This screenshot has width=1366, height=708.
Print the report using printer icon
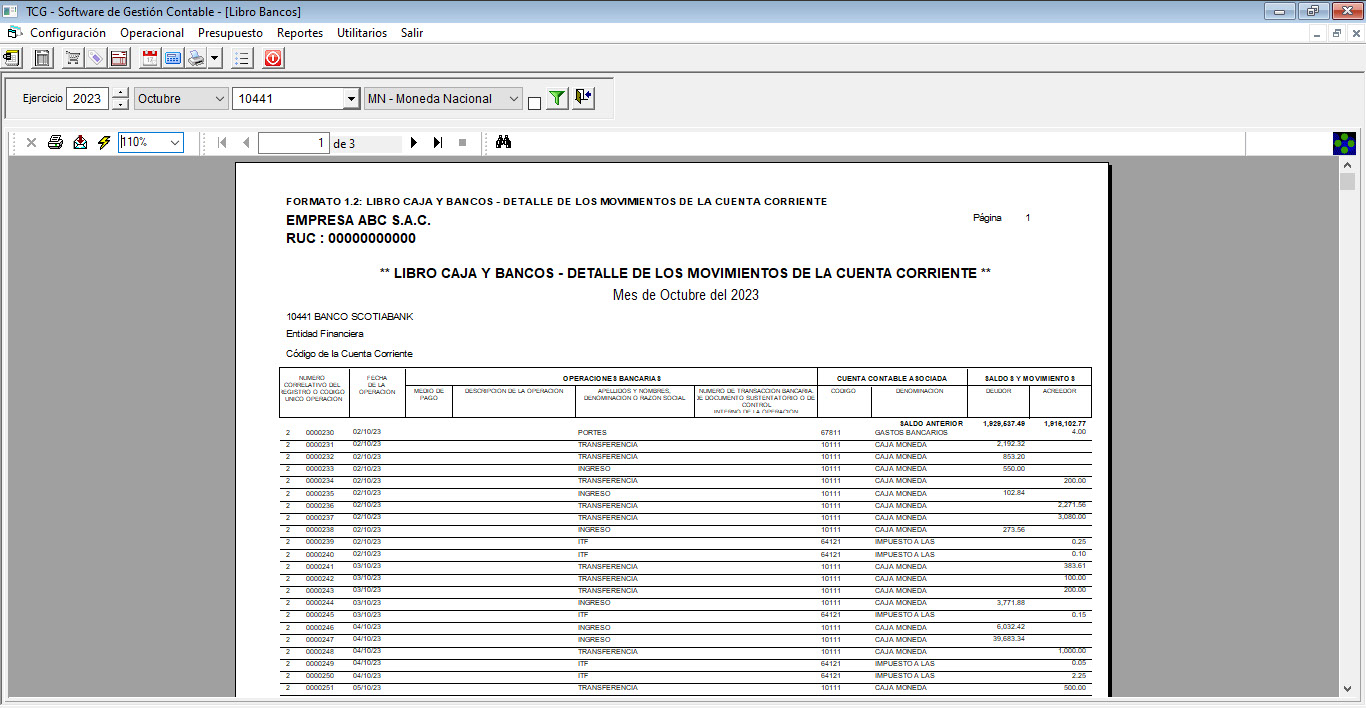tap(56, 143)
